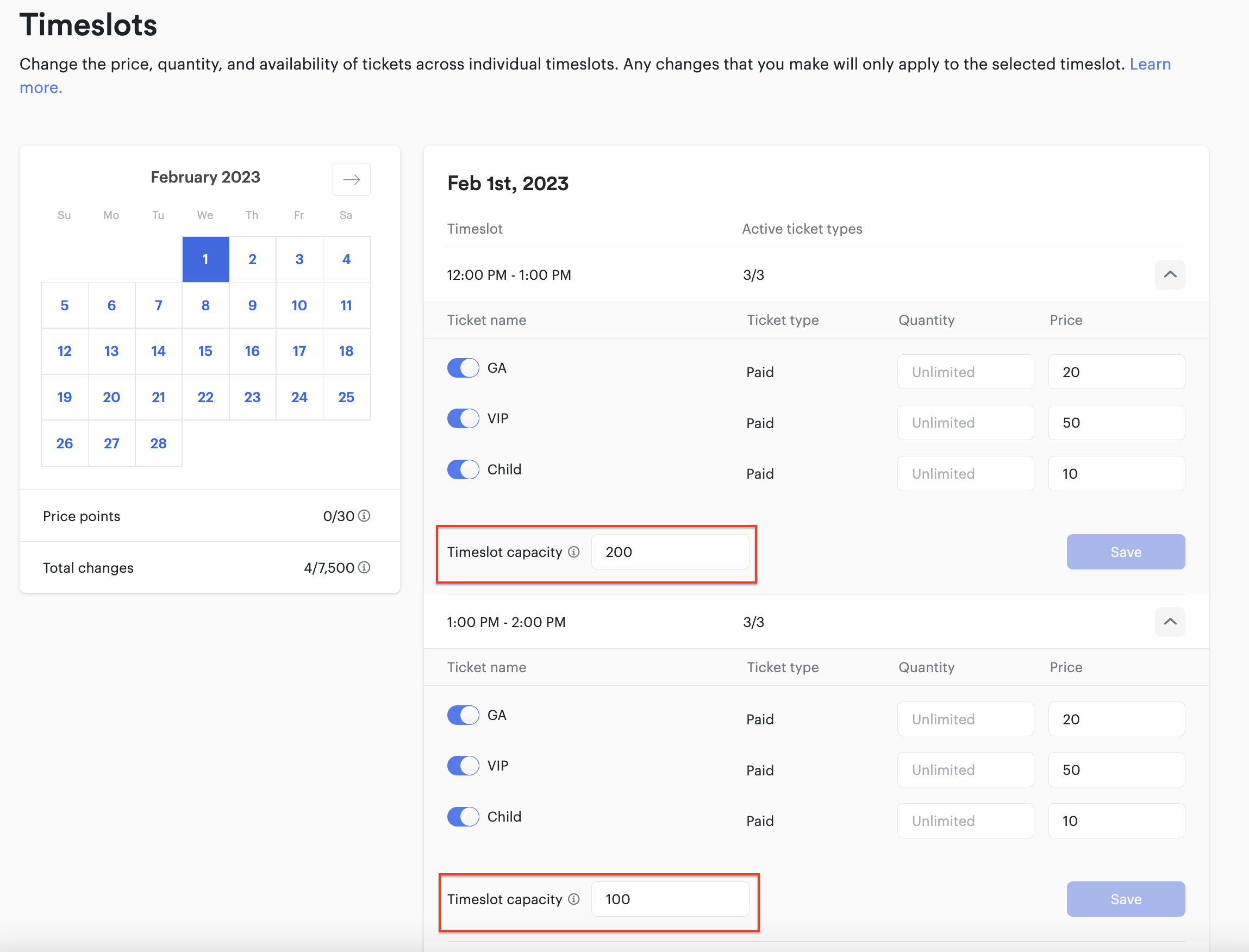The height and width of the screenshot is (952, 1249).
Task: Select February 28 on the calendar
Action: [x=159, y=443]
